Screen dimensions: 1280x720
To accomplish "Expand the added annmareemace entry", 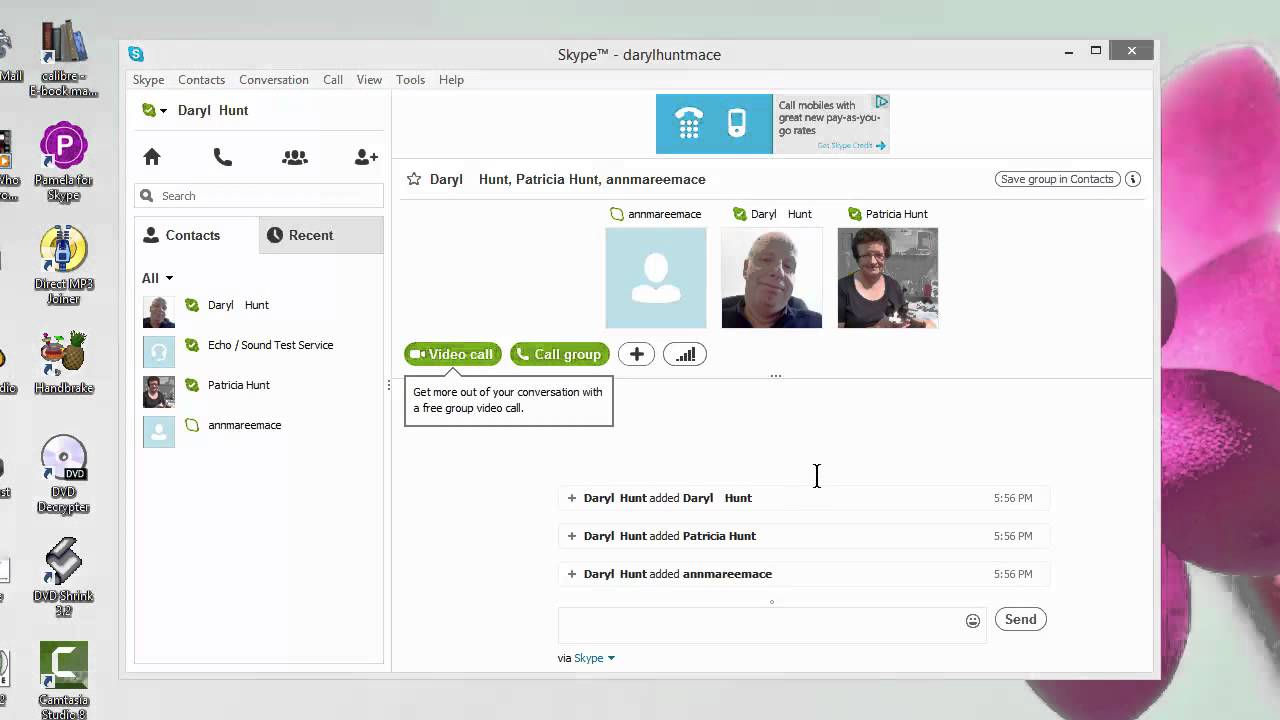I will (x=572, y=574).
